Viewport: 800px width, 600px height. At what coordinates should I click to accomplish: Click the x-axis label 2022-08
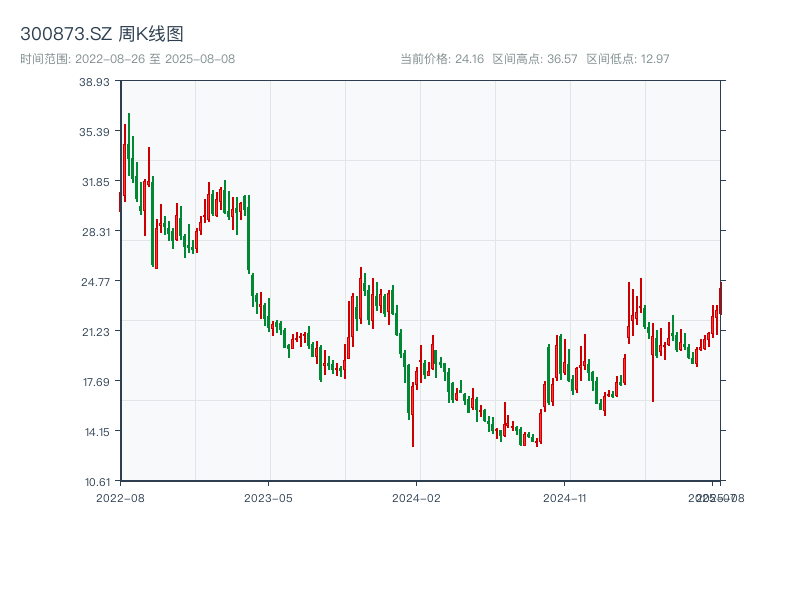pyautogui.click(x=120, y=498)
